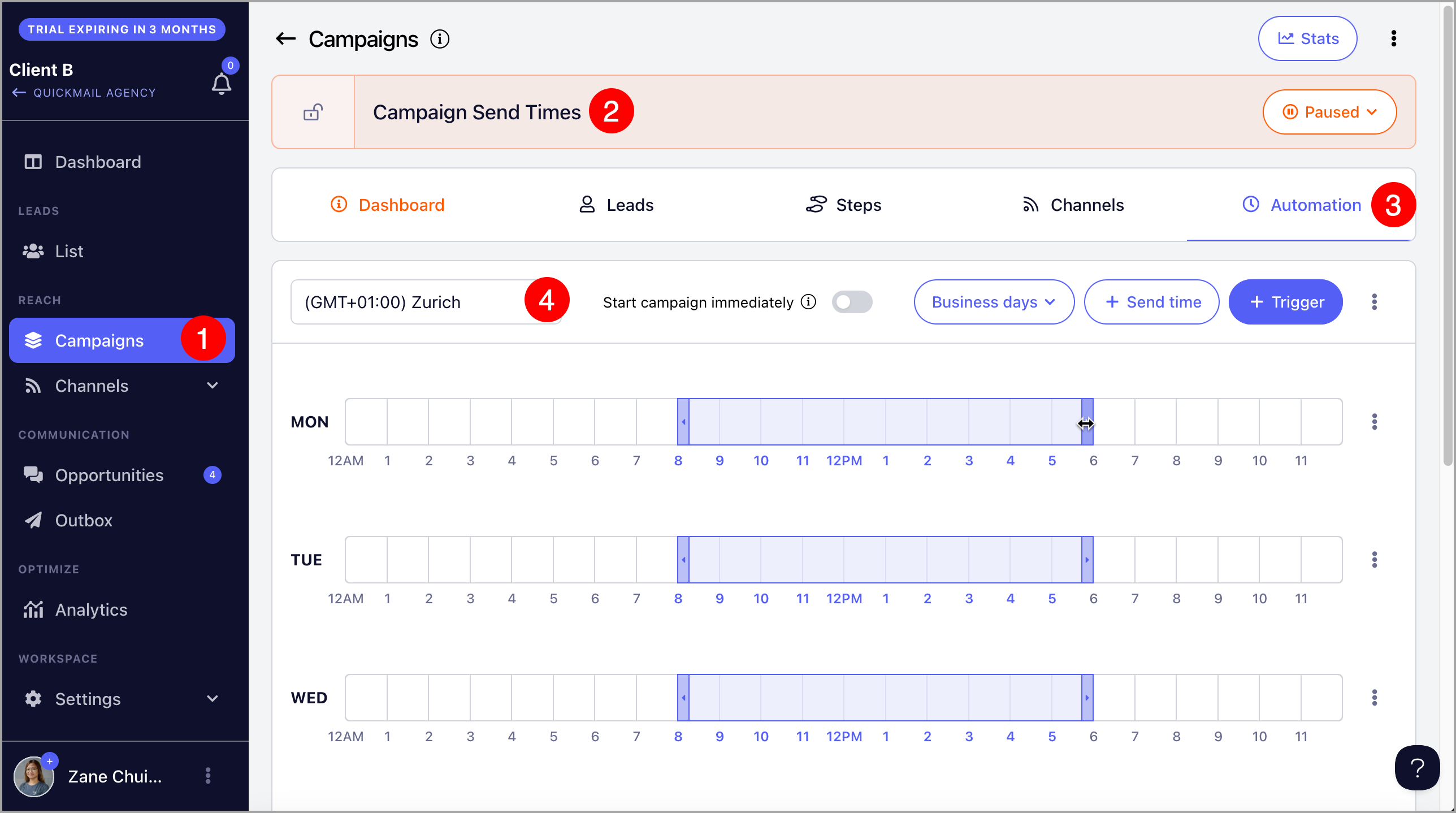This screenshot has height=813, width=1456.
Task: Open the user options menu beside Zane Chui
Action: (x=208, y=776)
